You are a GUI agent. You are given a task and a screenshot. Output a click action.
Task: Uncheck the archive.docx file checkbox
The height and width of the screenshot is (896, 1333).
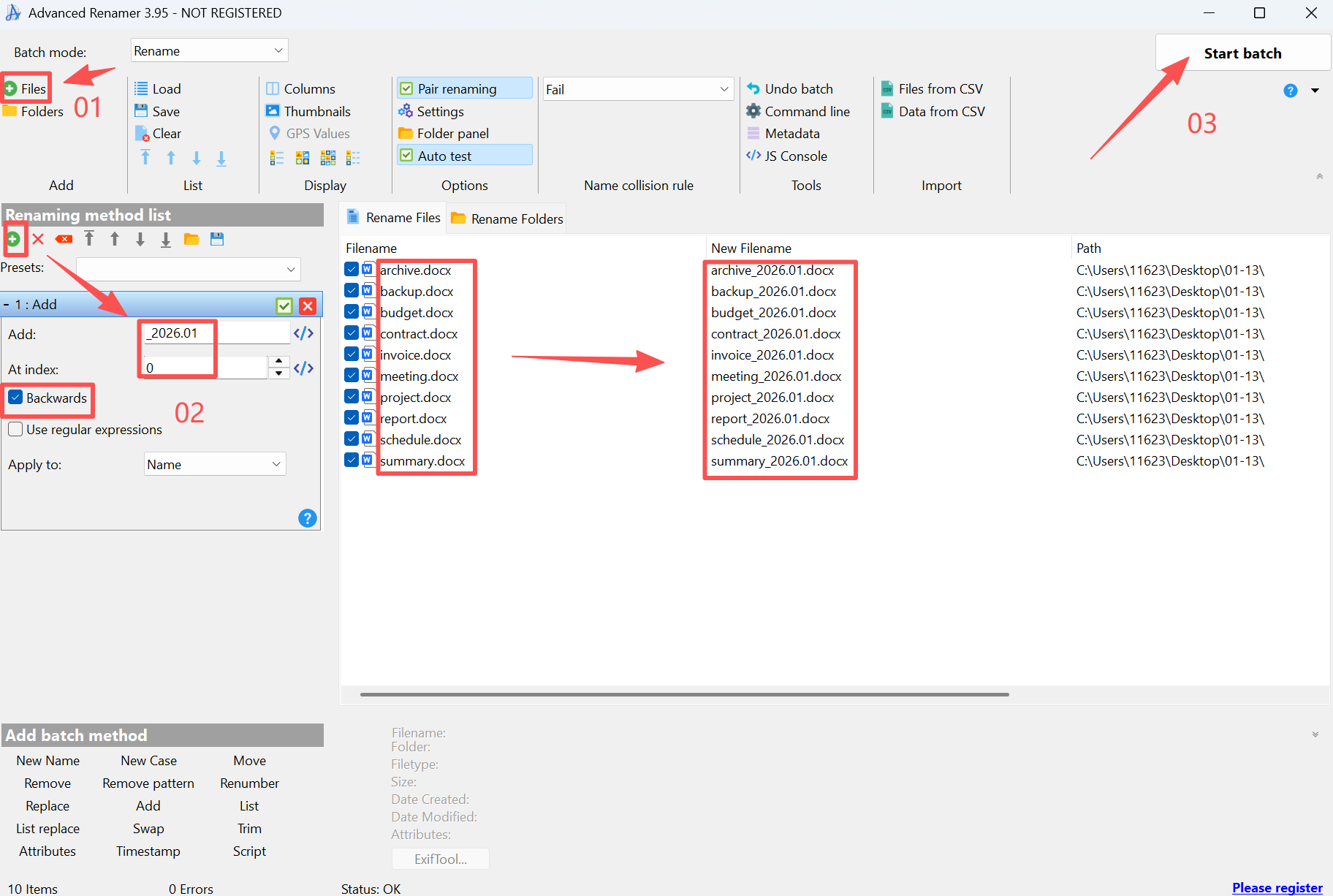point(352,270)
